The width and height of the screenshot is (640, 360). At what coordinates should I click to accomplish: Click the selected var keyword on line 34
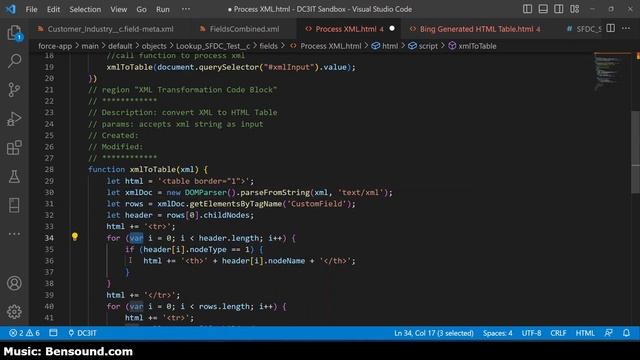click(x=136, y=238)
